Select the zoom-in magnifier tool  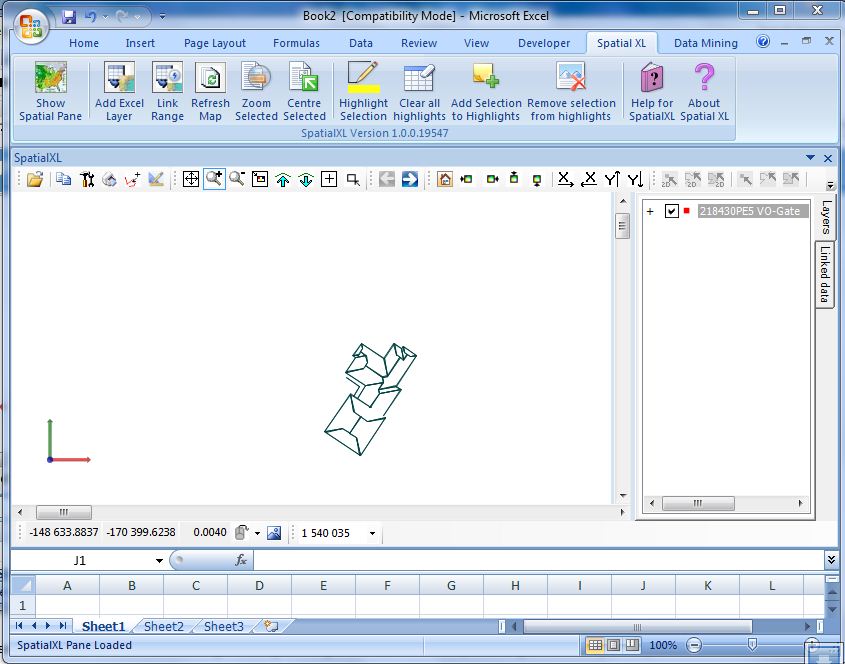[214, 179]
